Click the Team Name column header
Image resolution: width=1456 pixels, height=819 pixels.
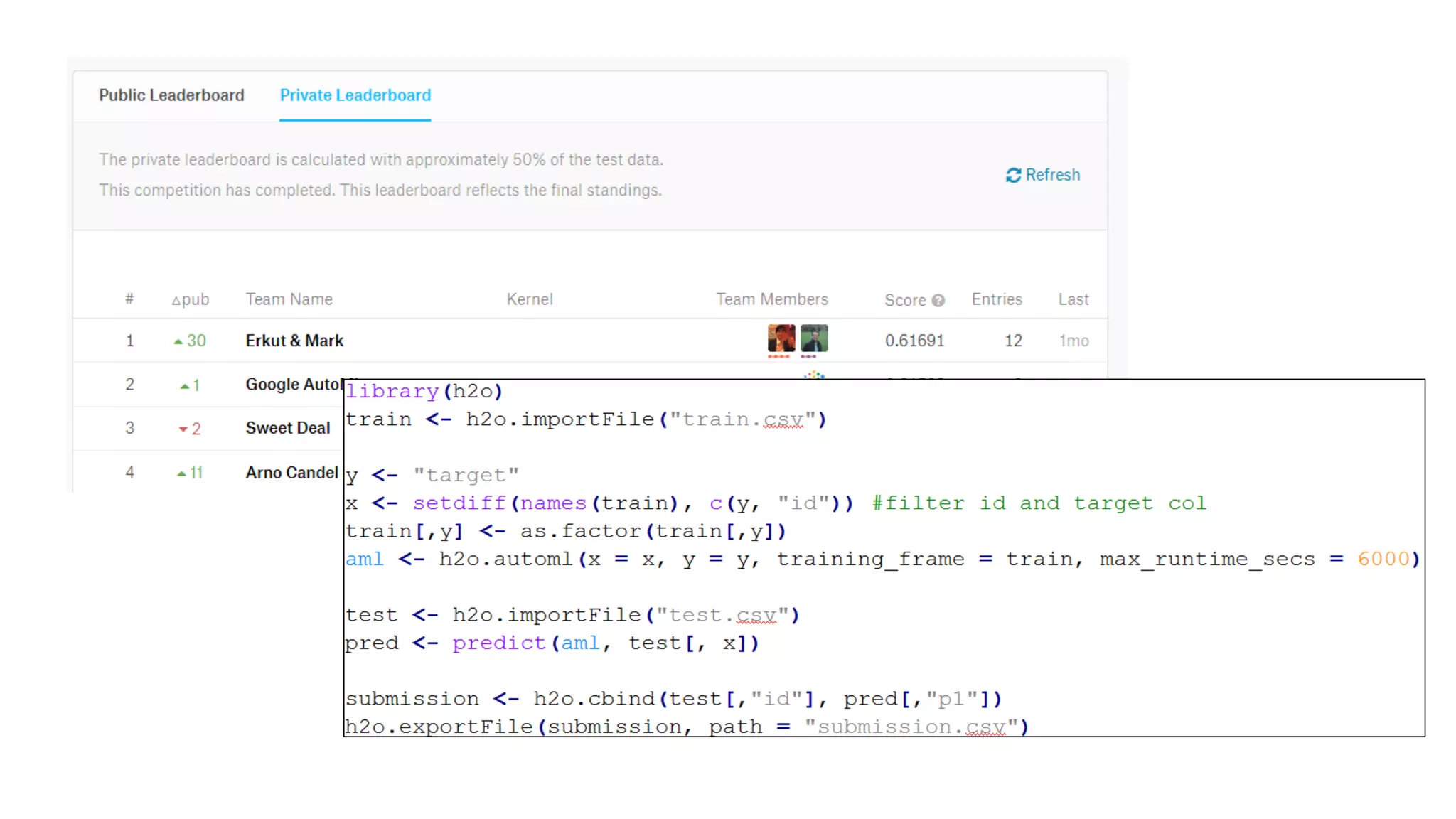289,299
